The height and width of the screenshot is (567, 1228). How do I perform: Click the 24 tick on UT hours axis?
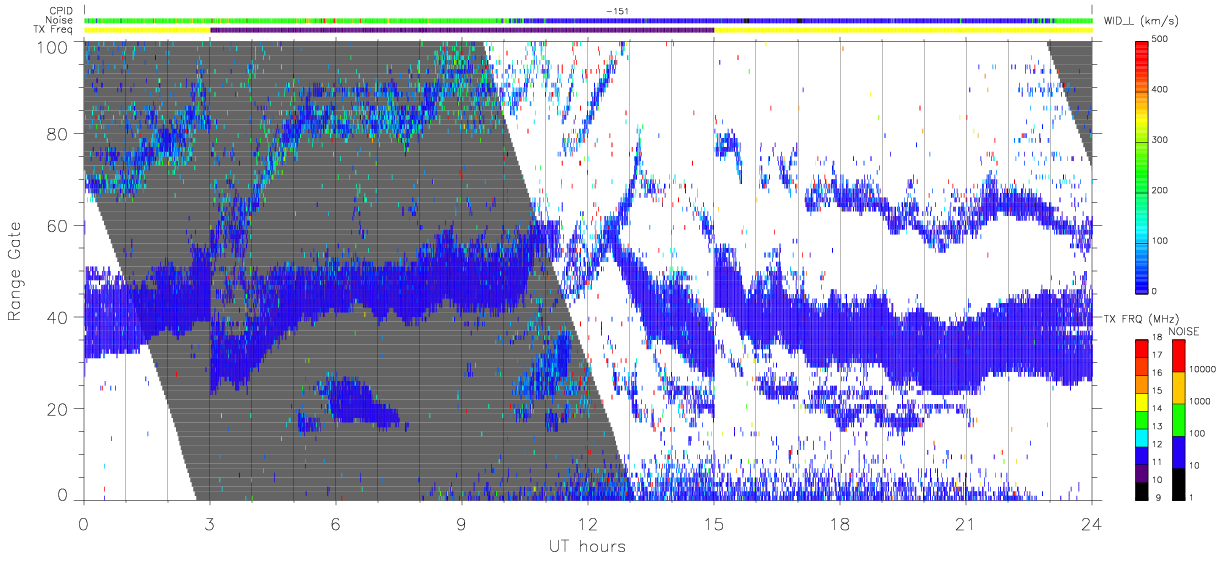[1092, 523]
